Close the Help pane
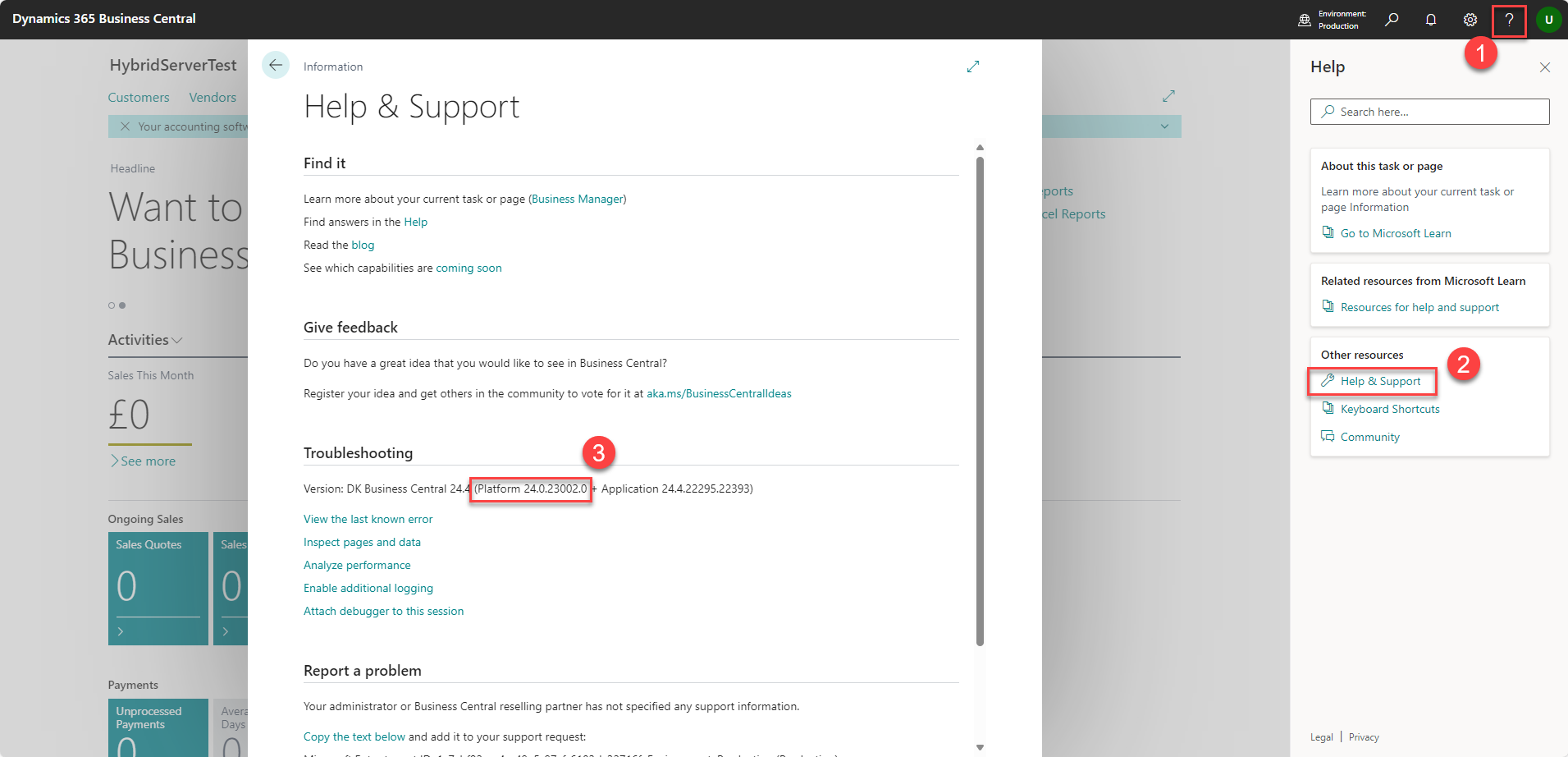The height and width of the screenshot is (757, 1568). coord(1545,67)
